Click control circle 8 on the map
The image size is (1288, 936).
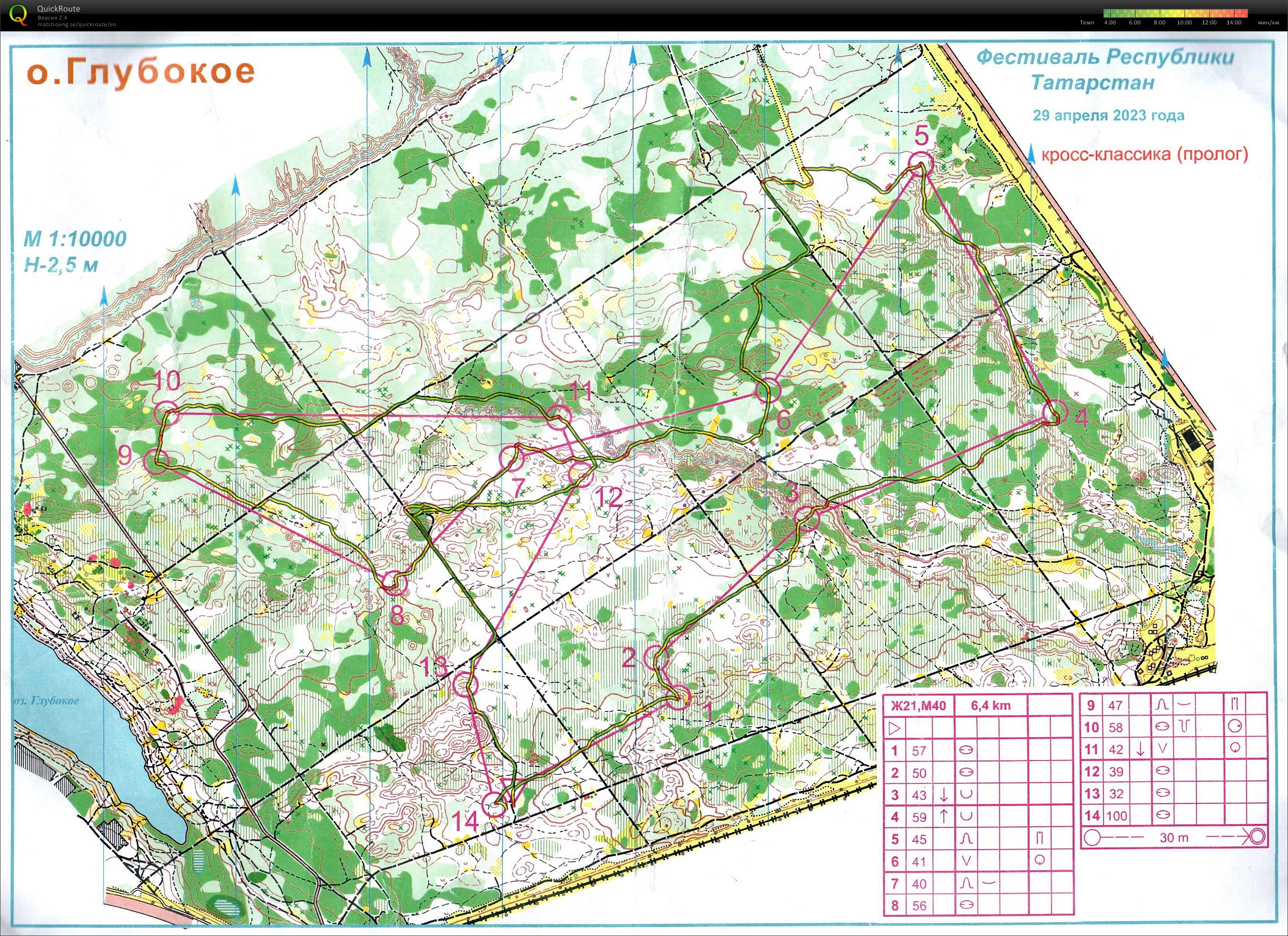[x=394, y=583]
